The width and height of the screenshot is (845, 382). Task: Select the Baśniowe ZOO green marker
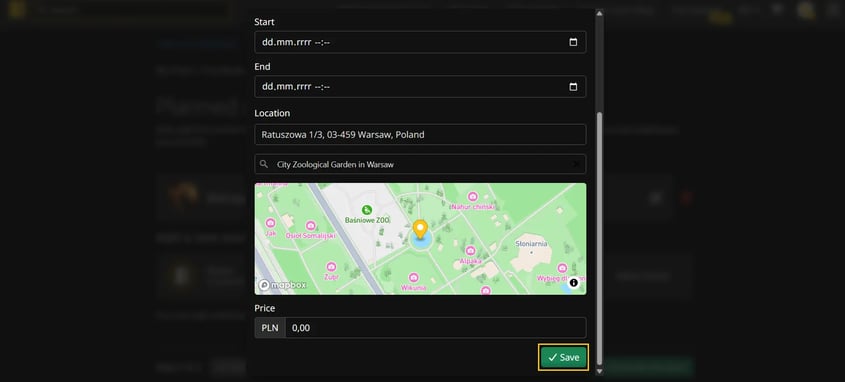click(x=367, y=210)
